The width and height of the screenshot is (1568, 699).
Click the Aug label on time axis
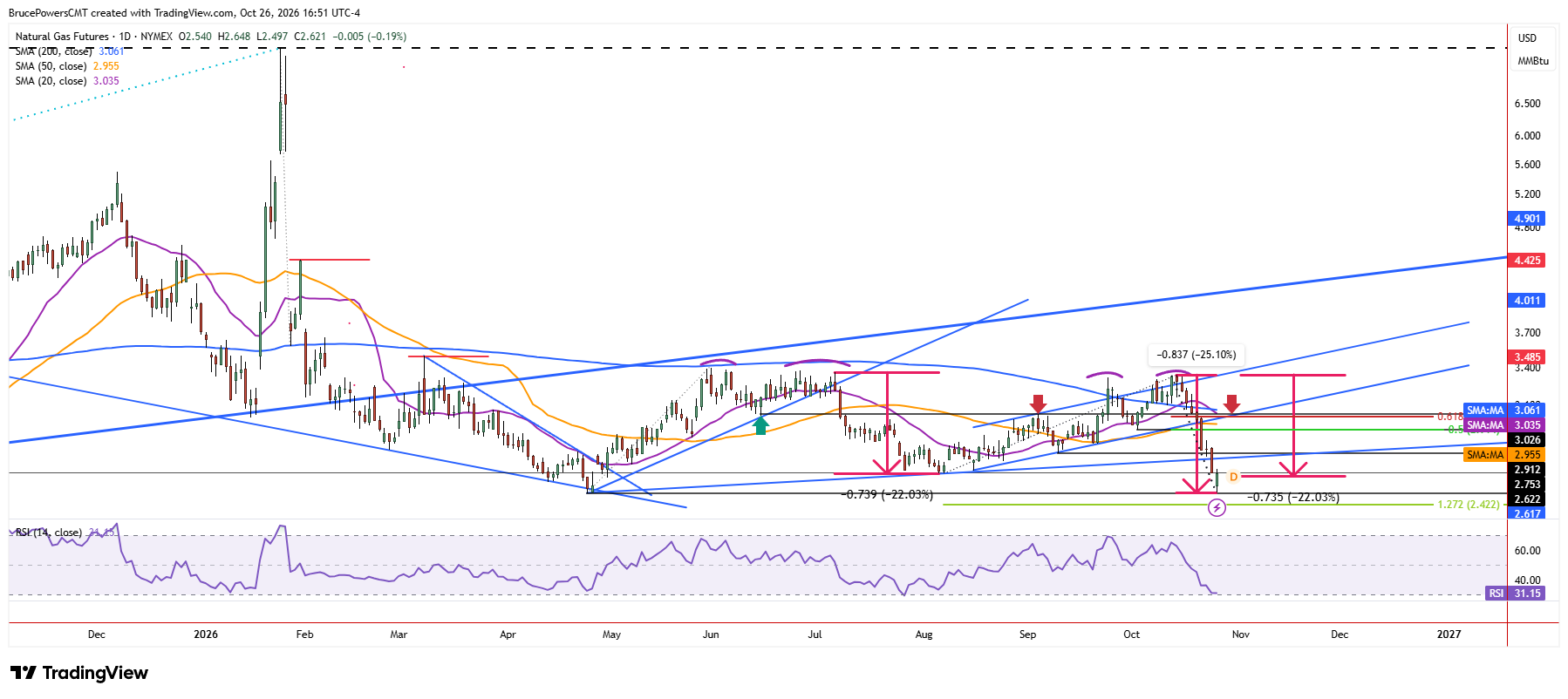(924, 635)
